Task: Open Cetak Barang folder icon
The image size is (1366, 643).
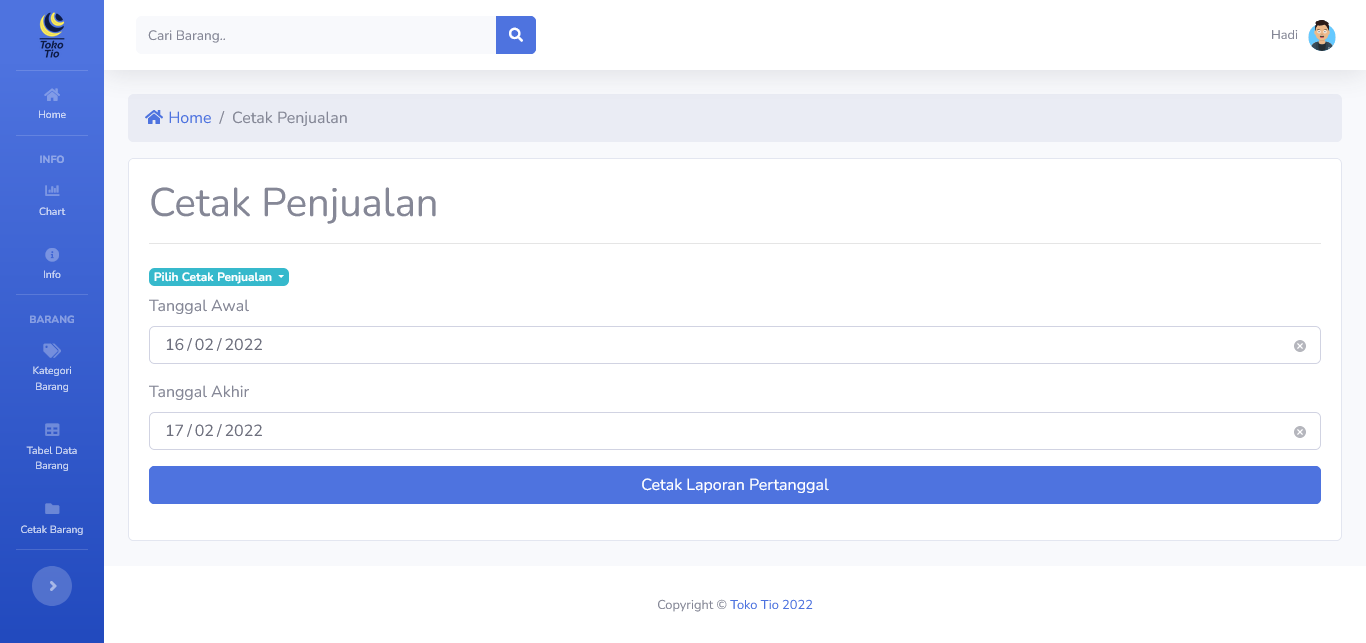Action: [52, 509]
